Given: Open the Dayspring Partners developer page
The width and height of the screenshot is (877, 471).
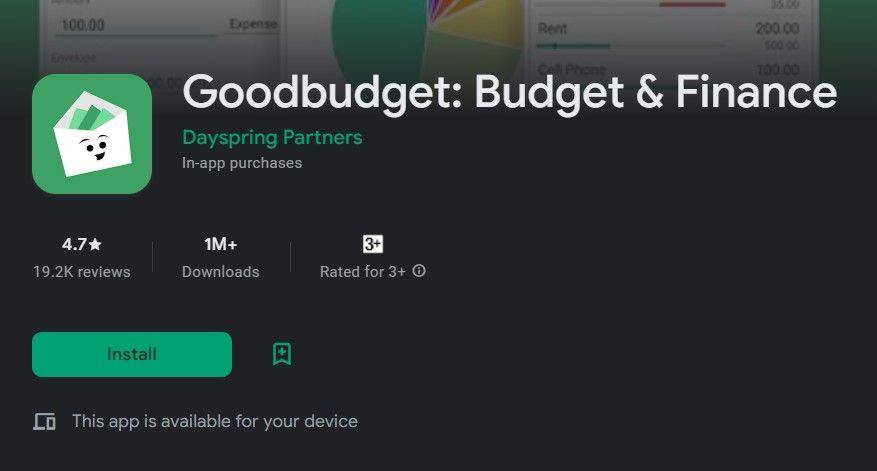Looking at the screenshot, I should [272, 138].
